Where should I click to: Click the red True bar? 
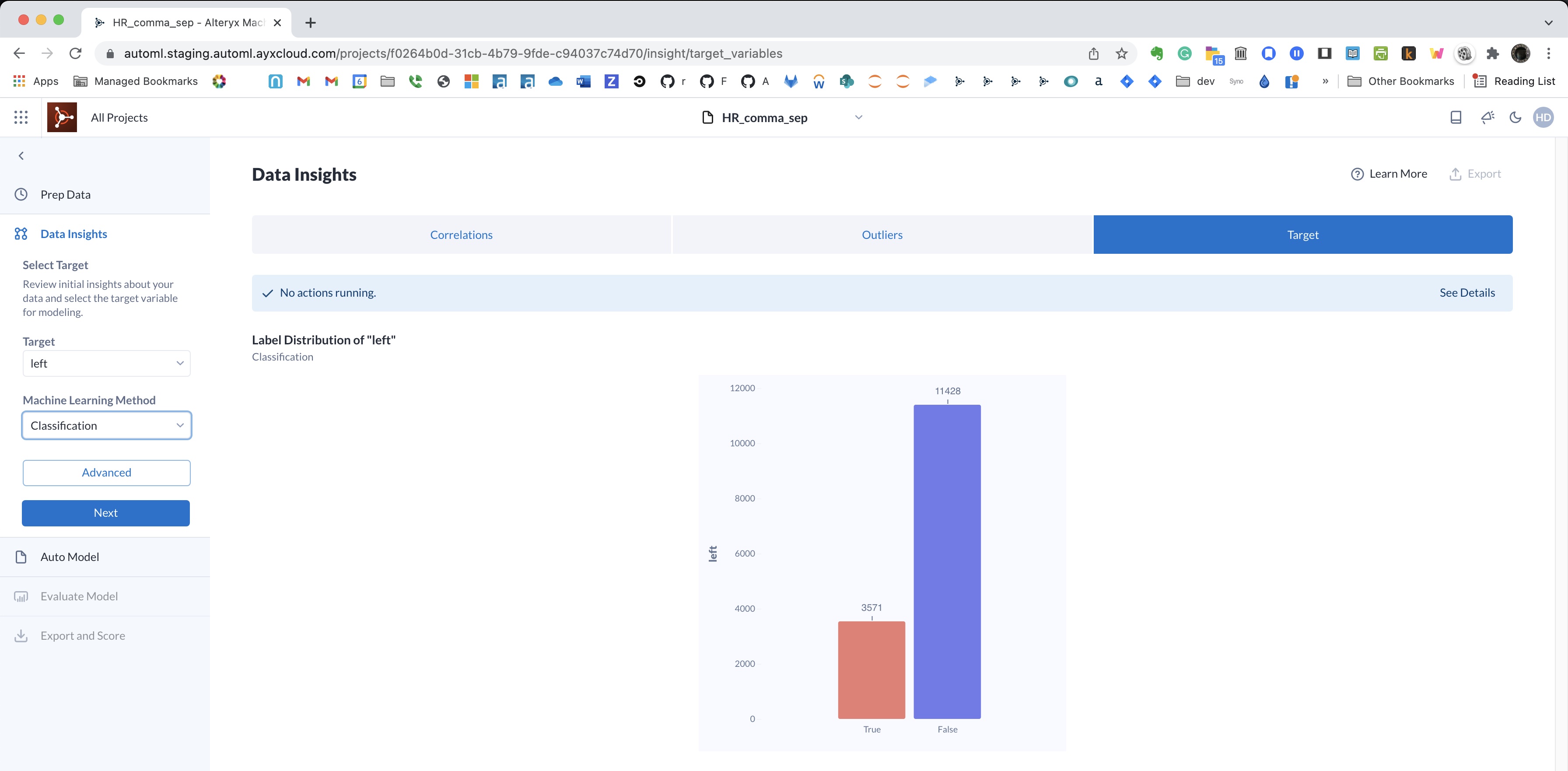coord(871,670)
